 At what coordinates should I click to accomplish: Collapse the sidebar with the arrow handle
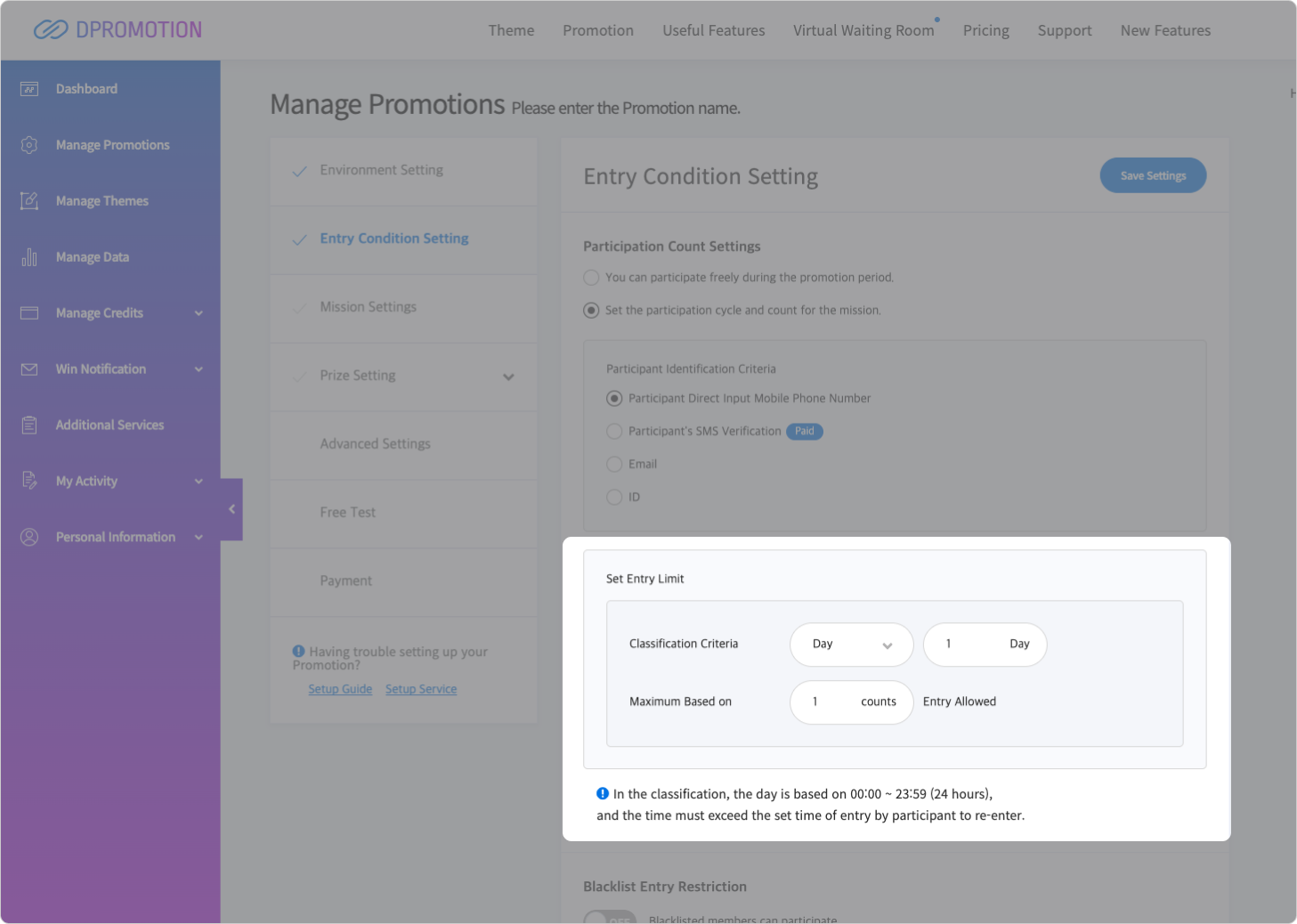coord(231,509)
